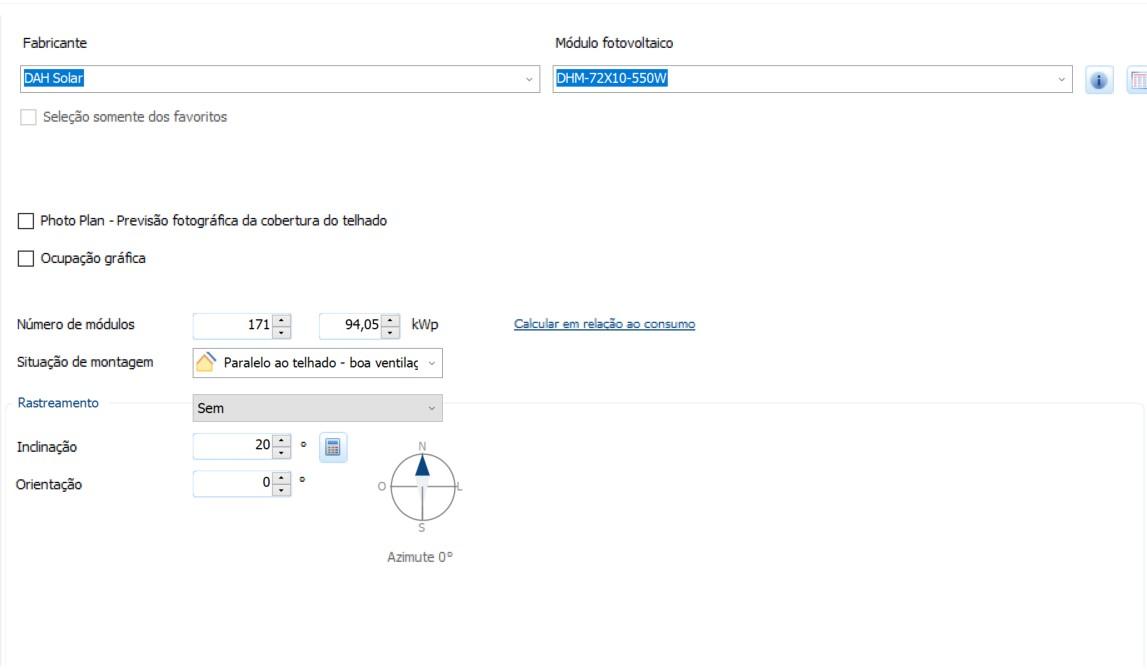1147x670 pixels.
Task: Open module information via blue info icon
Action: [x=1099, y=80]
